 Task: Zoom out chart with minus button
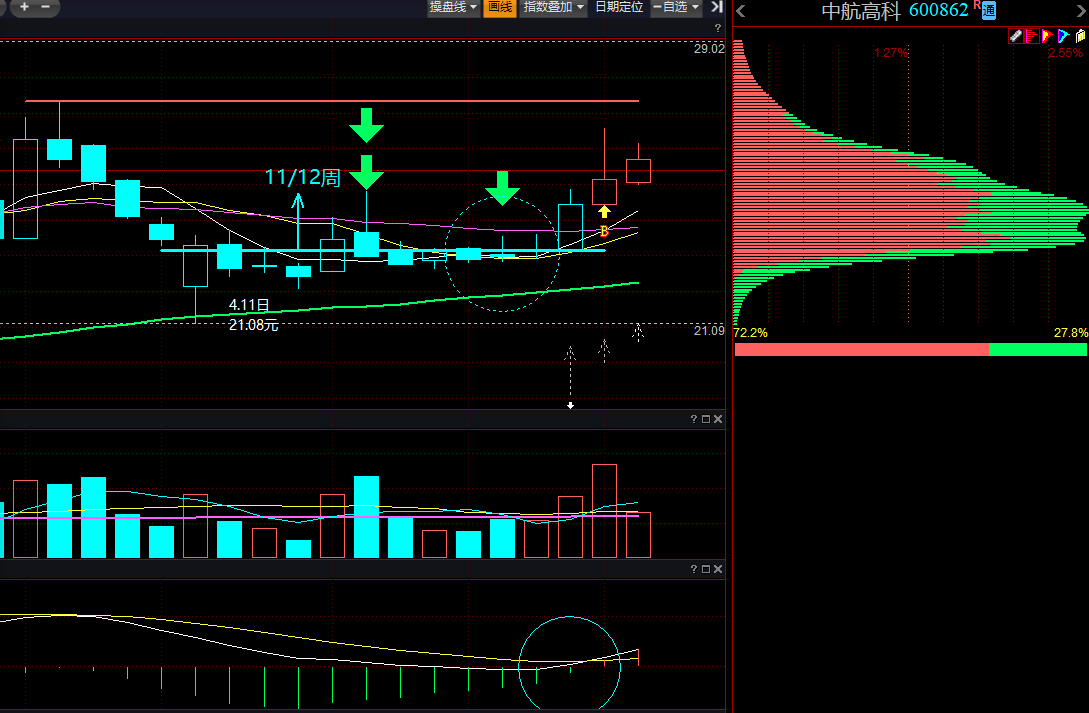pyautogui.click(x=46, y=6)
